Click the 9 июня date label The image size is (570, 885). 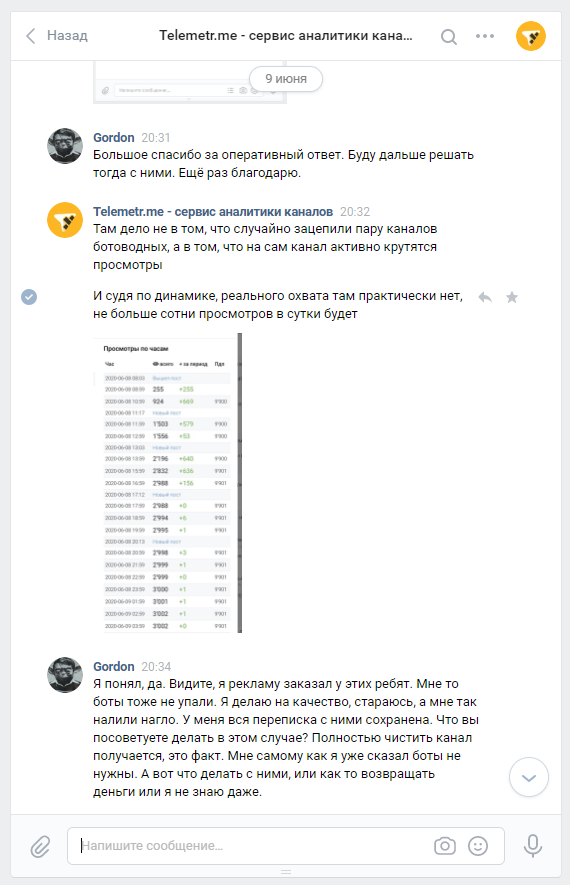(x=286, y=79)
